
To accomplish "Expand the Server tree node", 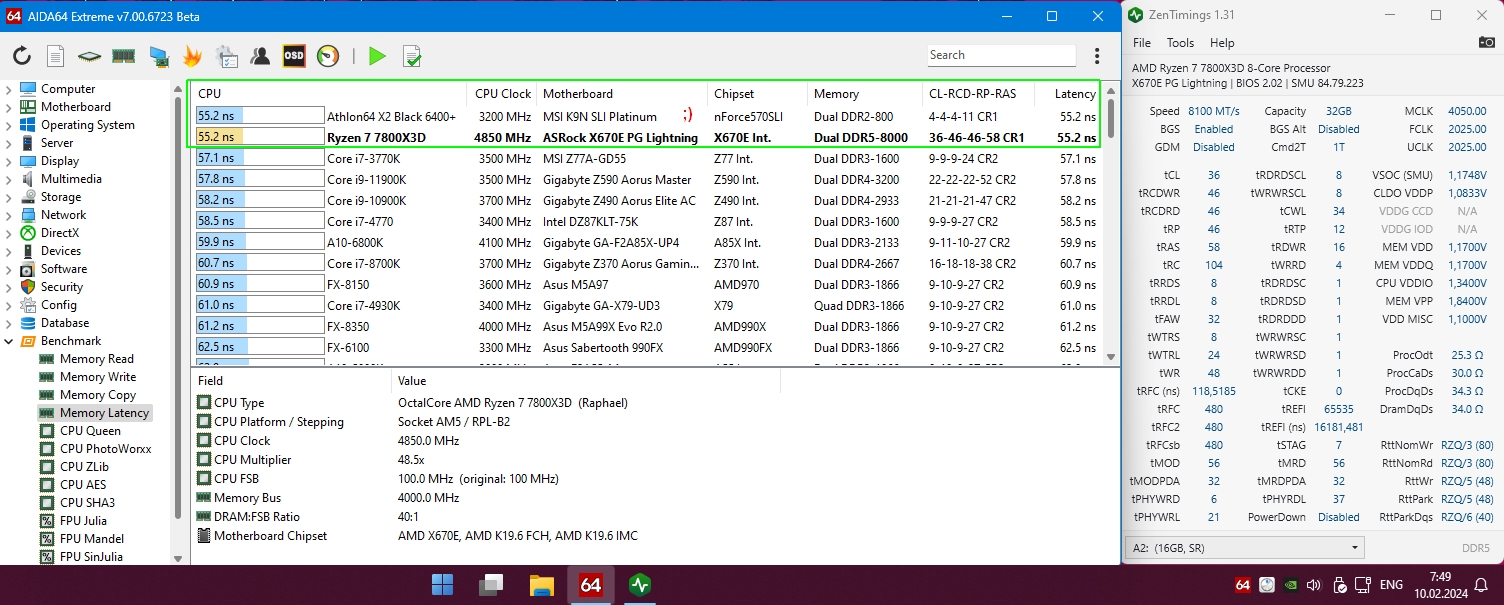I will point(9,143).
